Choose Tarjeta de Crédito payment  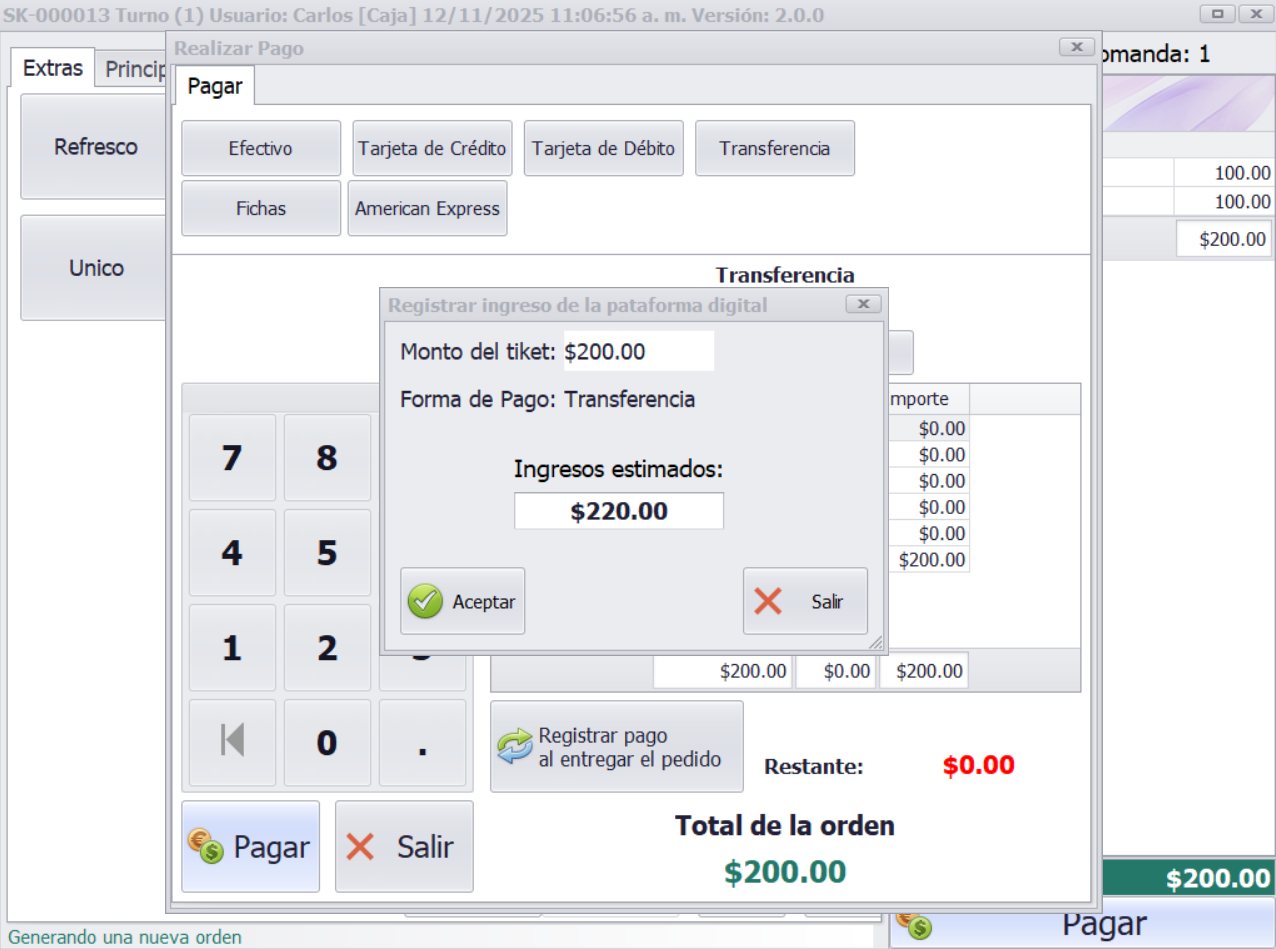[432, 148]
